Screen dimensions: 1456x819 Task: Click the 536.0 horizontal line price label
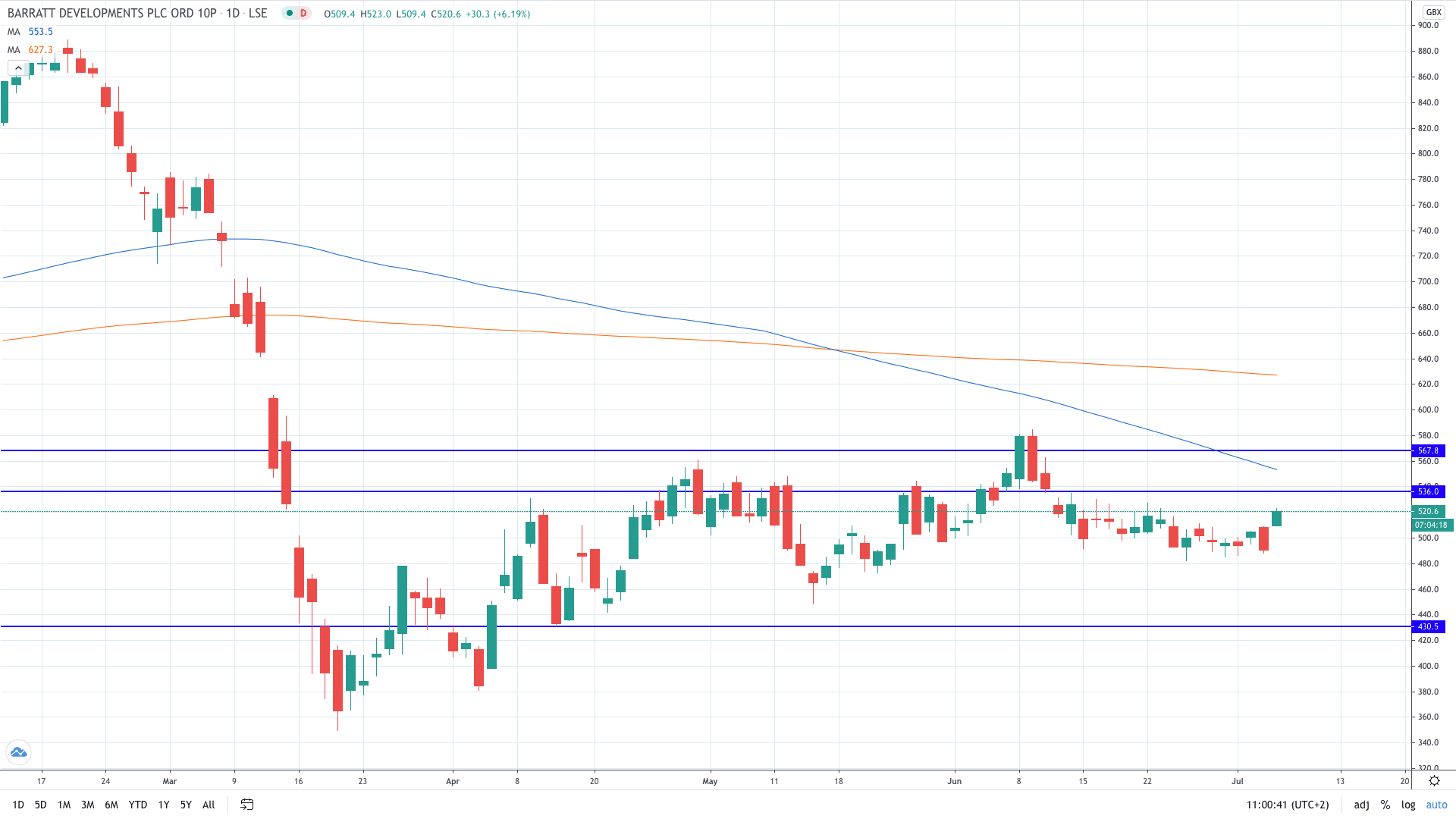[x=1429, y=491]
